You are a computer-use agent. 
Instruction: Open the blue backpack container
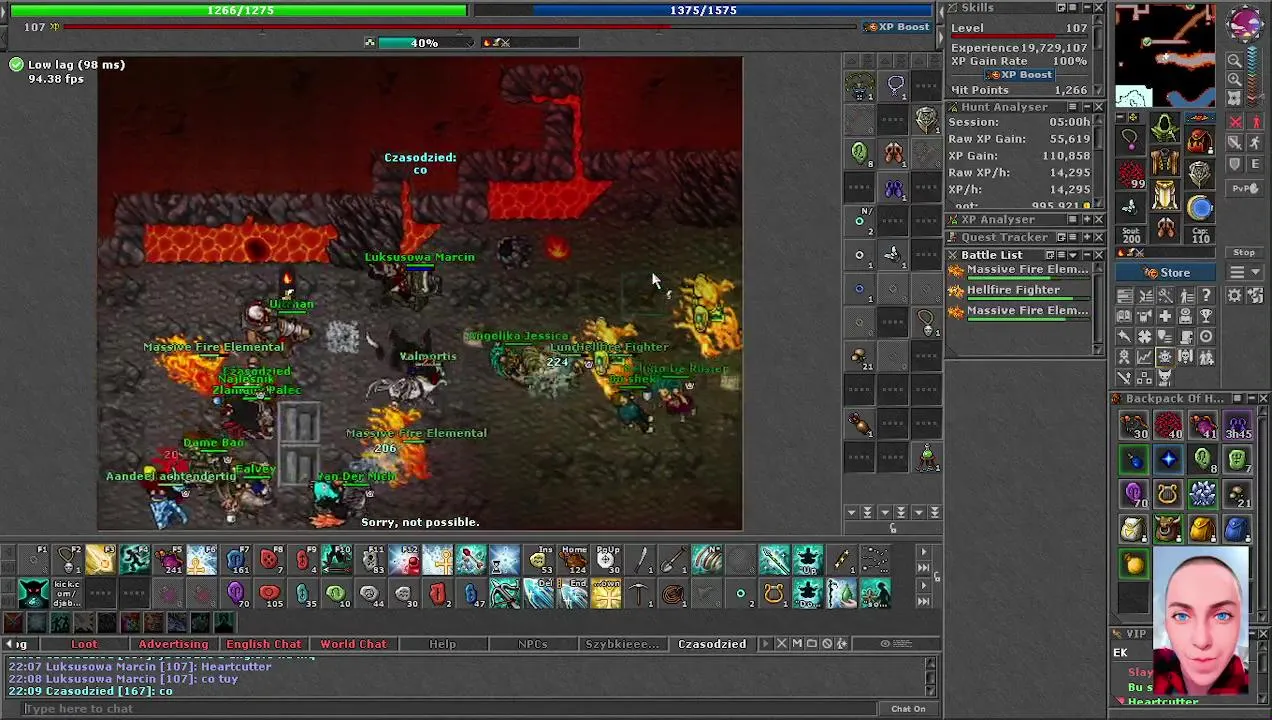(x=1238, y=528)
